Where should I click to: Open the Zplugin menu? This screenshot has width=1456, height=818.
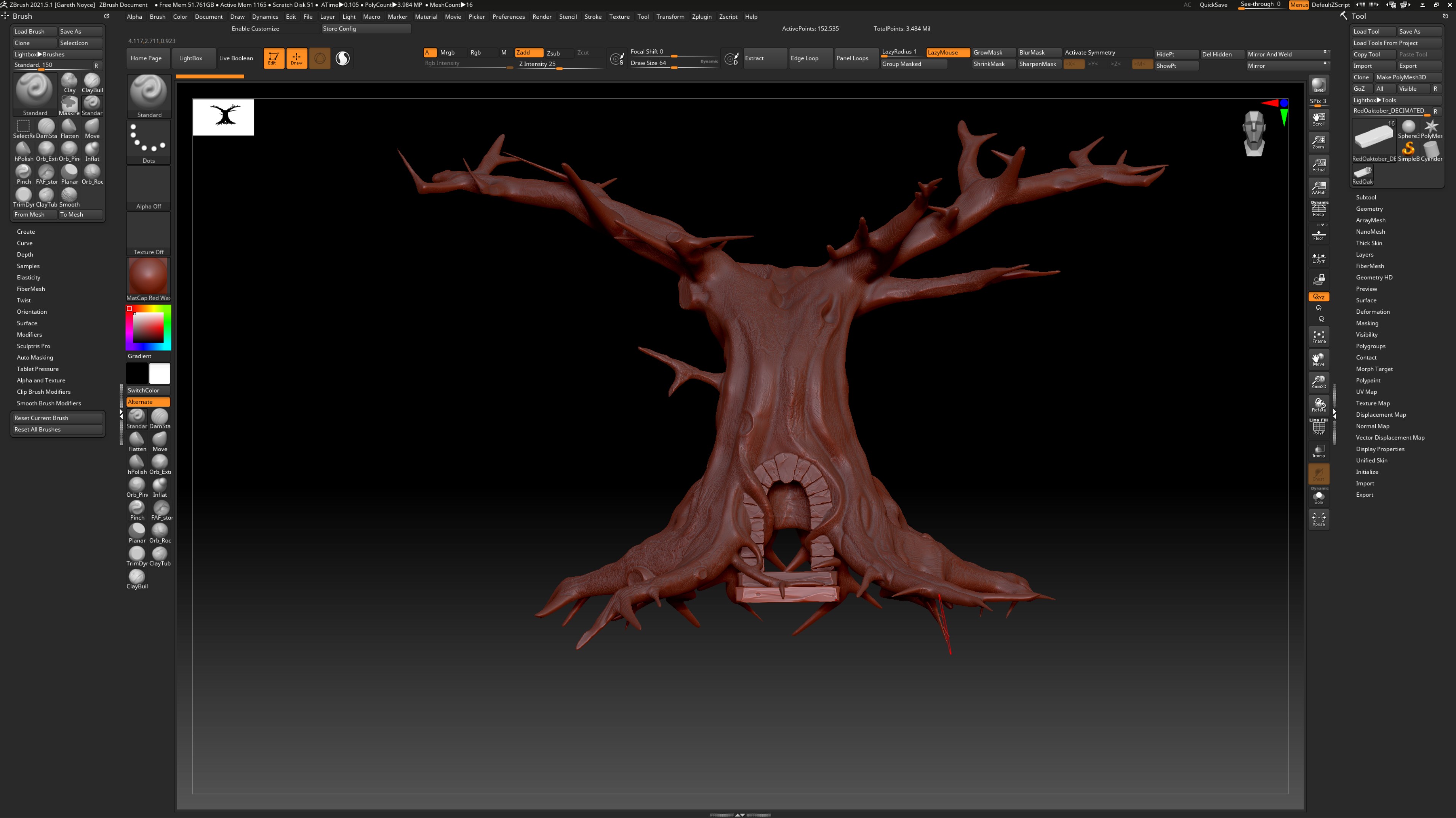point(701,17)
